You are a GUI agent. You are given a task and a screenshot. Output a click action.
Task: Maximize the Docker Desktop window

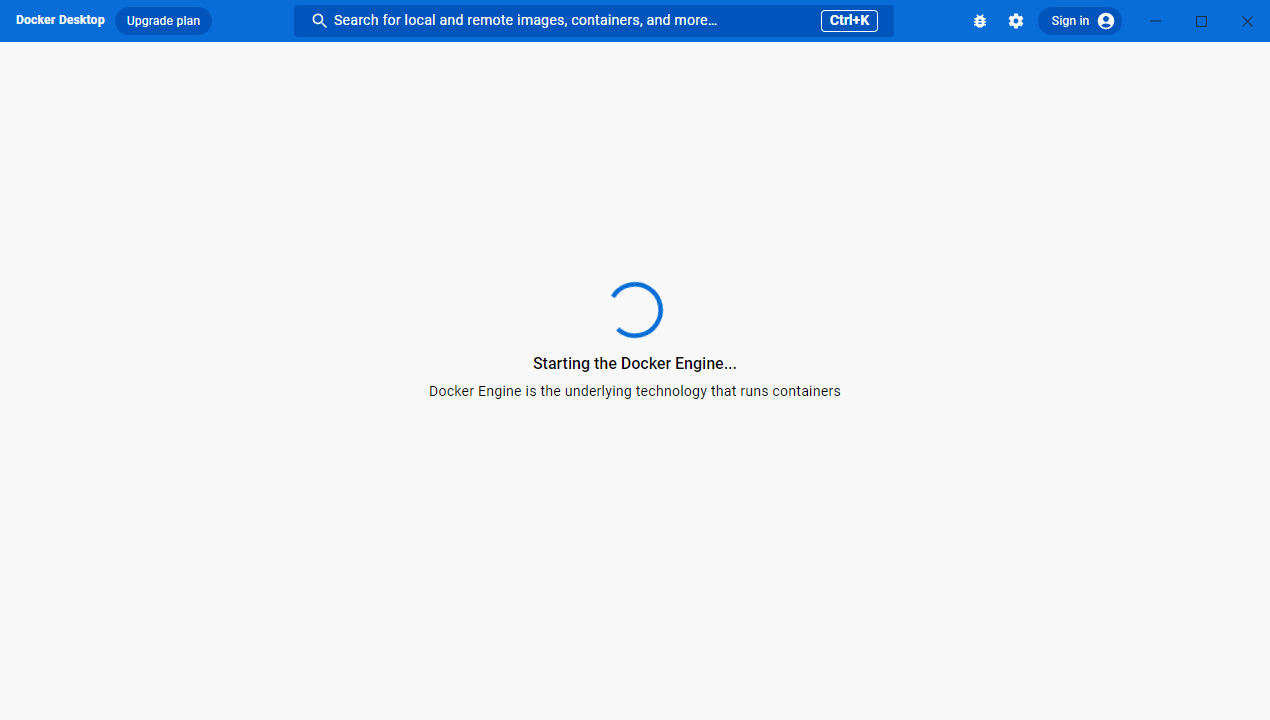click(x=1201, y=21)
